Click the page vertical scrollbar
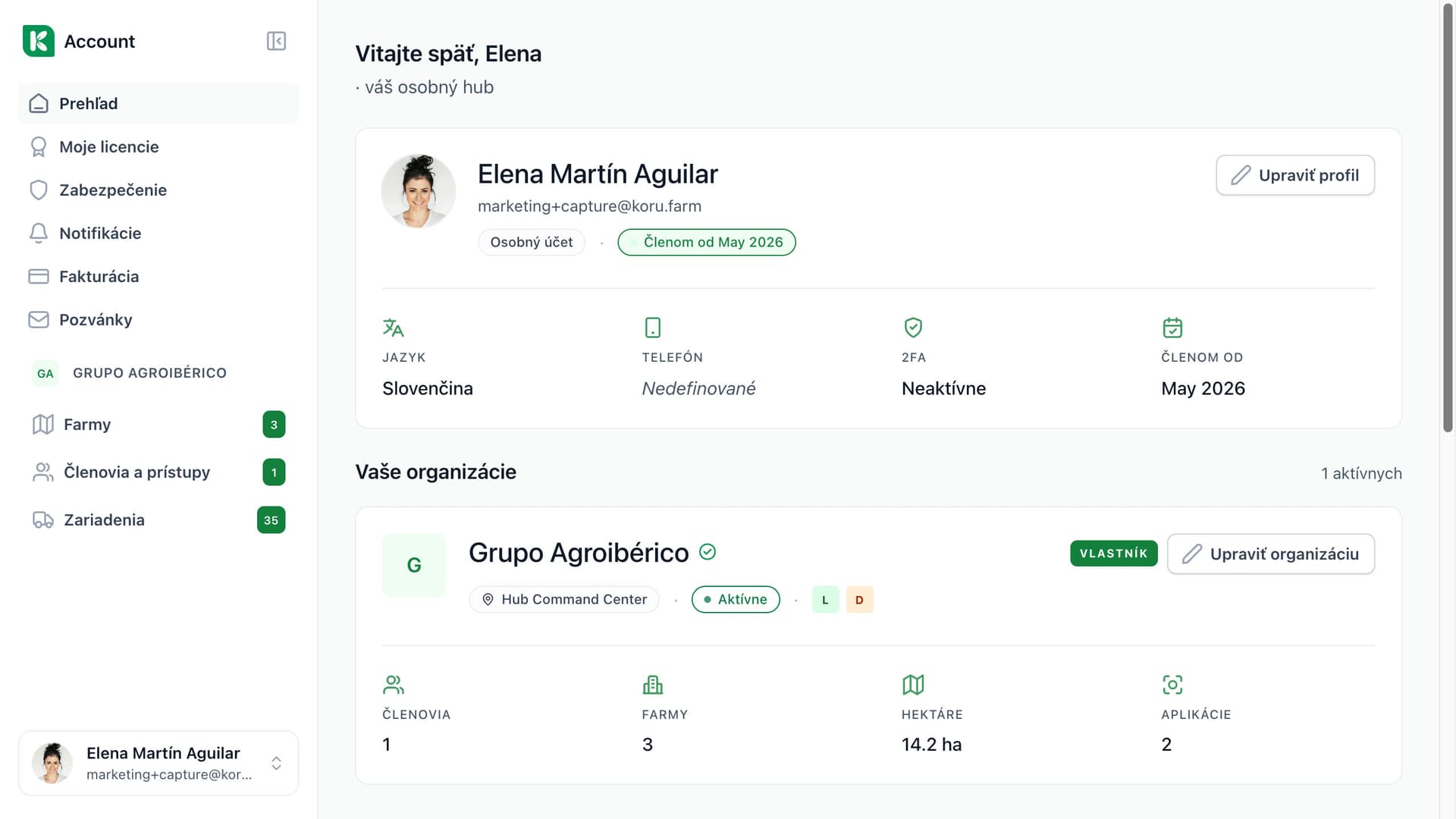1456x819 pixels. pos(1448,220)
